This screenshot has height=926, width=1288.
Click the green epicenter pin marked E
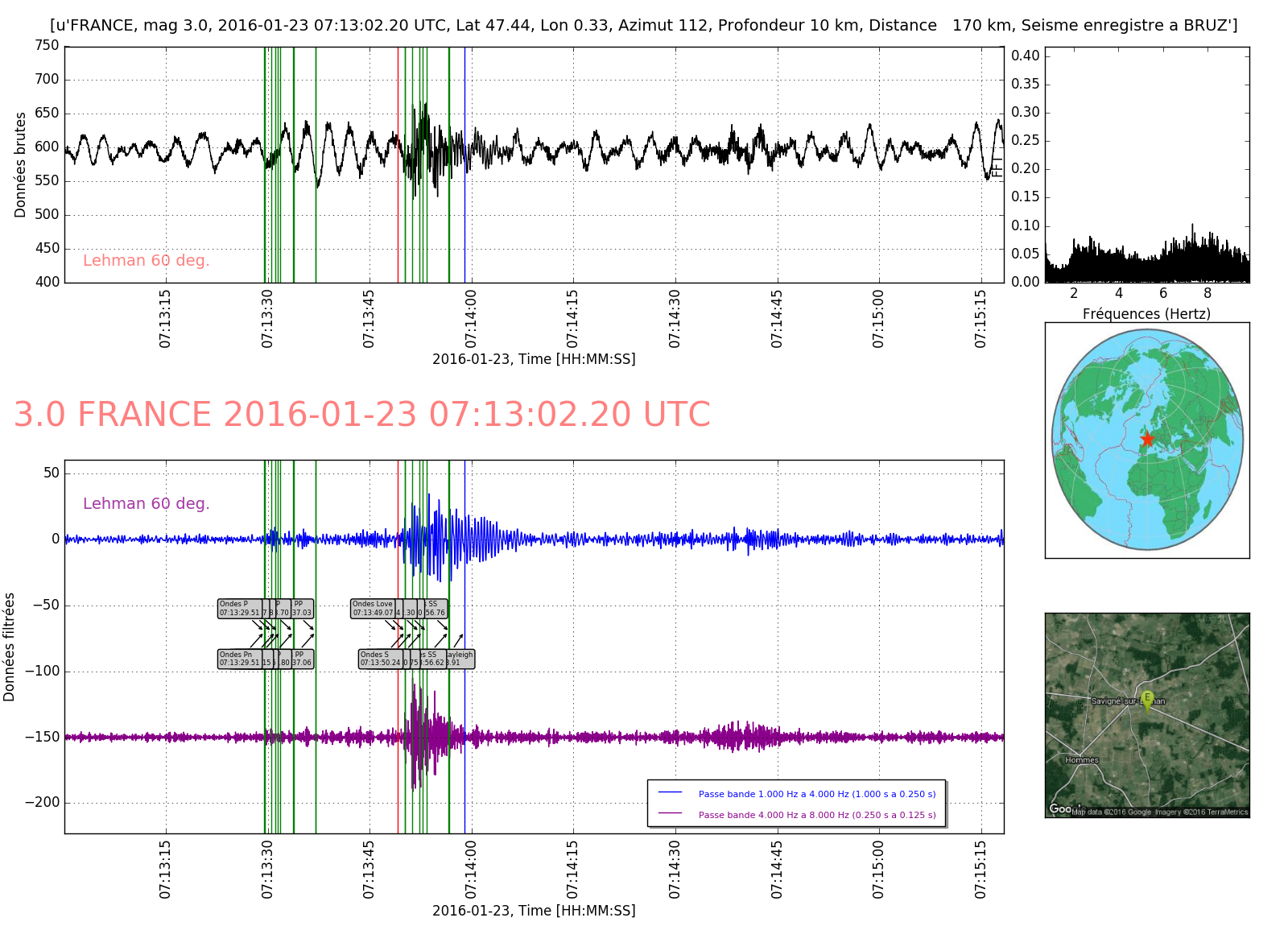[1147, 700]
